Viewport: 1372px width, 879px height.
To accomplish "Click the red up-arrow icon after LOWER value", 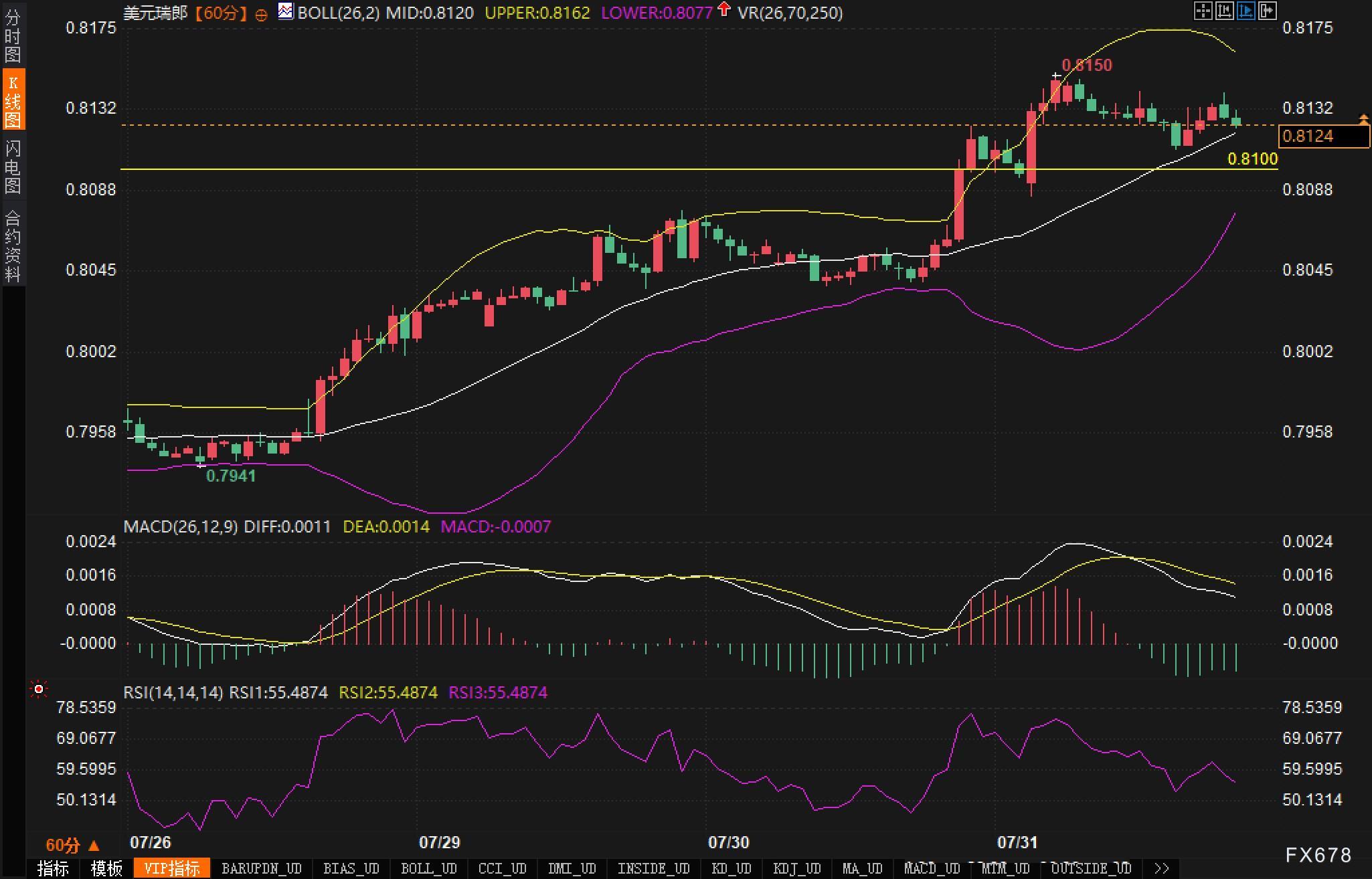I will point(723,9).
